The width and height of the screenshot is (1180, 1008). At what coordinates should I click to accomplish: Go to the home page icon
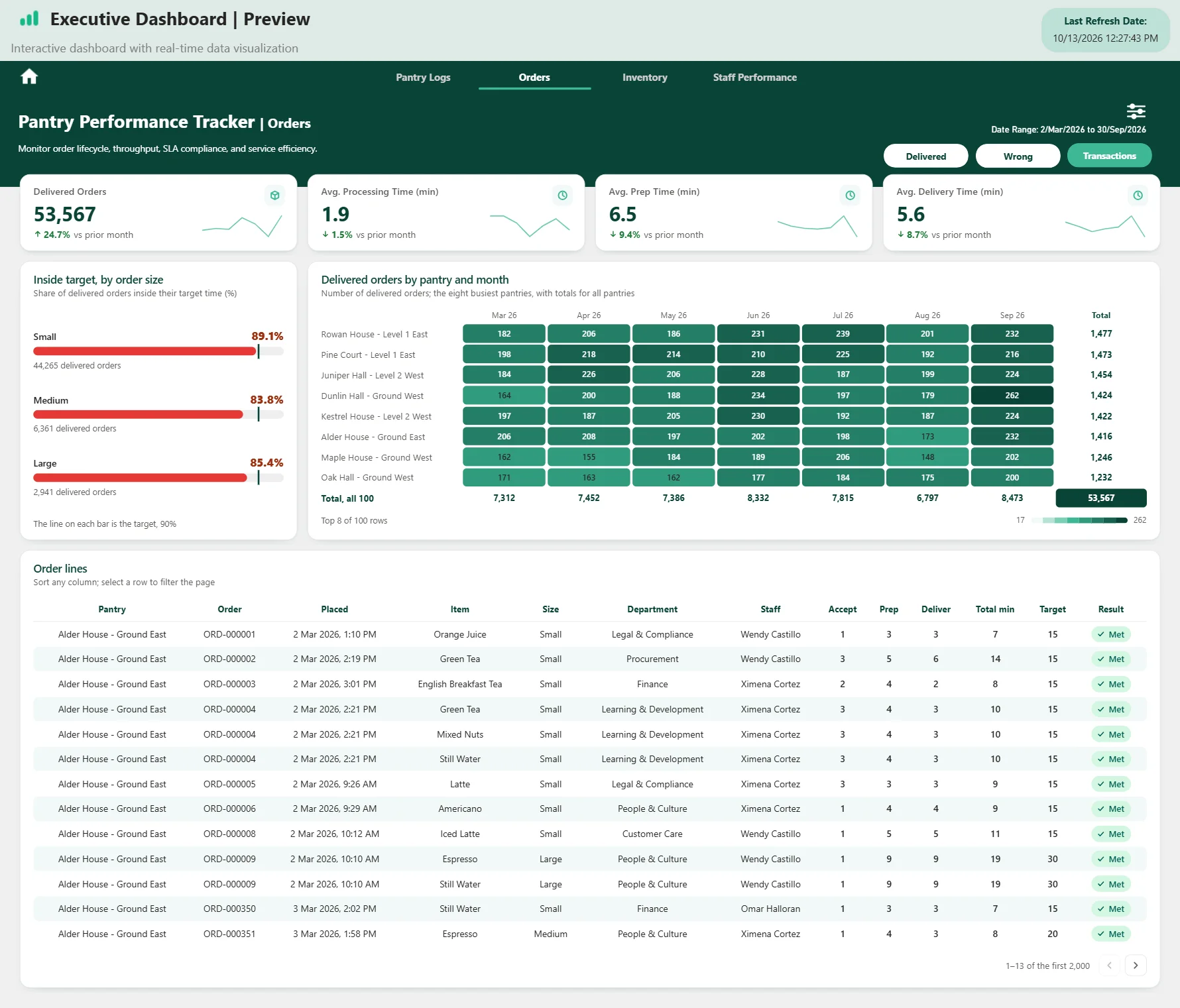[29, 77]
